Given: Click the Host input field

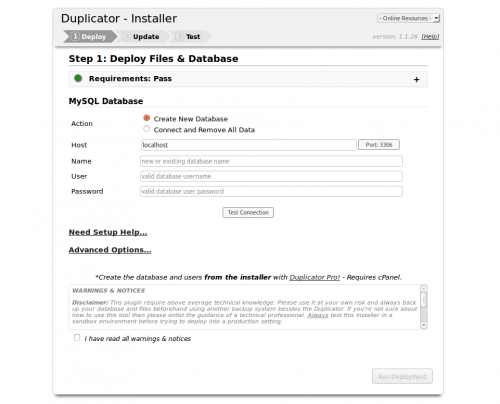Looking at the screenshot, I should pyautogui.click(x=248, y=145).
